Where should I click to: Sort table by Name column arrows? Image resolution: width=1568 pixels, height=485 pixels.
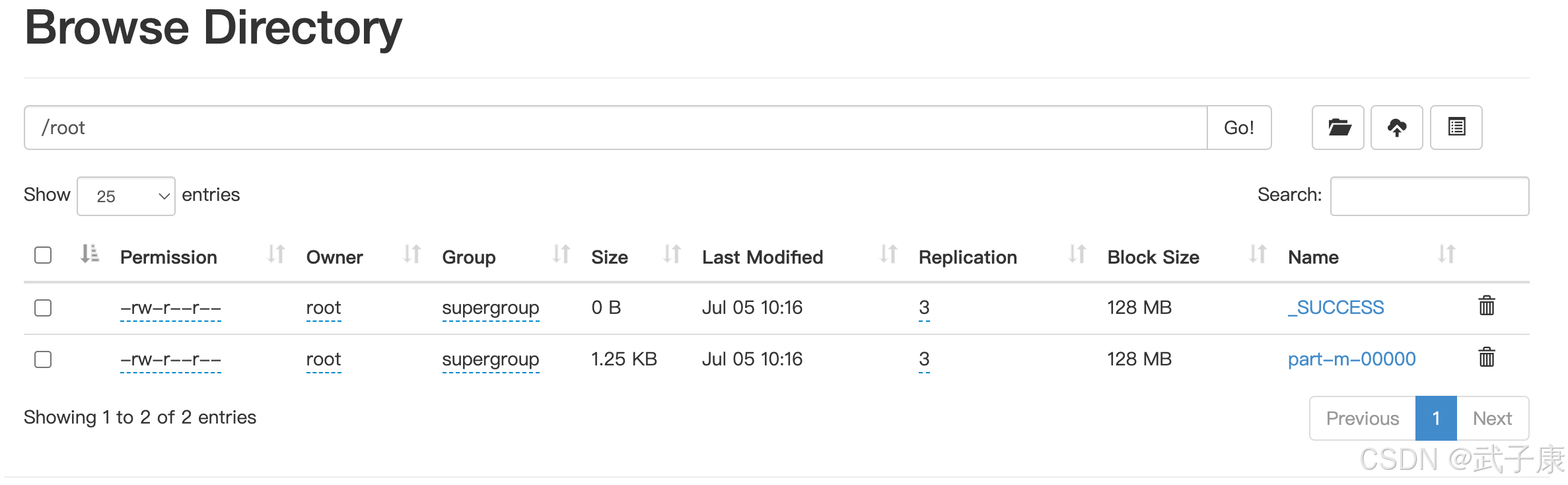coord(1446,254)
